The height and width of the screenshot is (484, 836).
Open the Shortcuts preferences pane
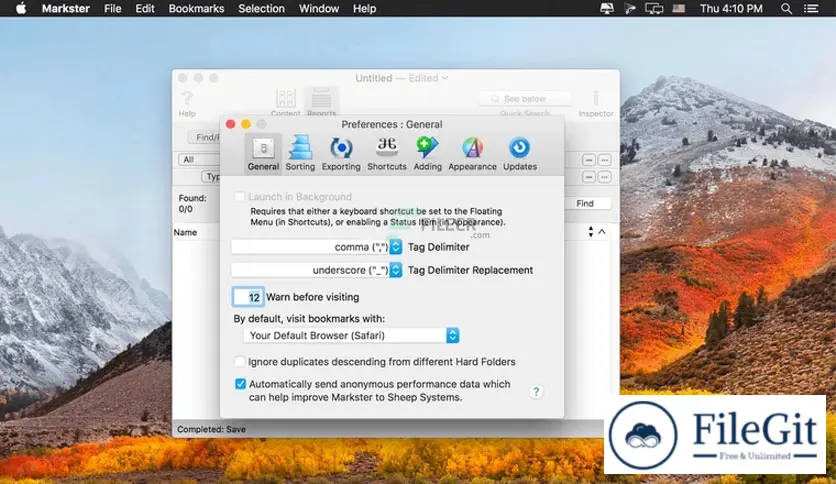click(x=387, y=154)
